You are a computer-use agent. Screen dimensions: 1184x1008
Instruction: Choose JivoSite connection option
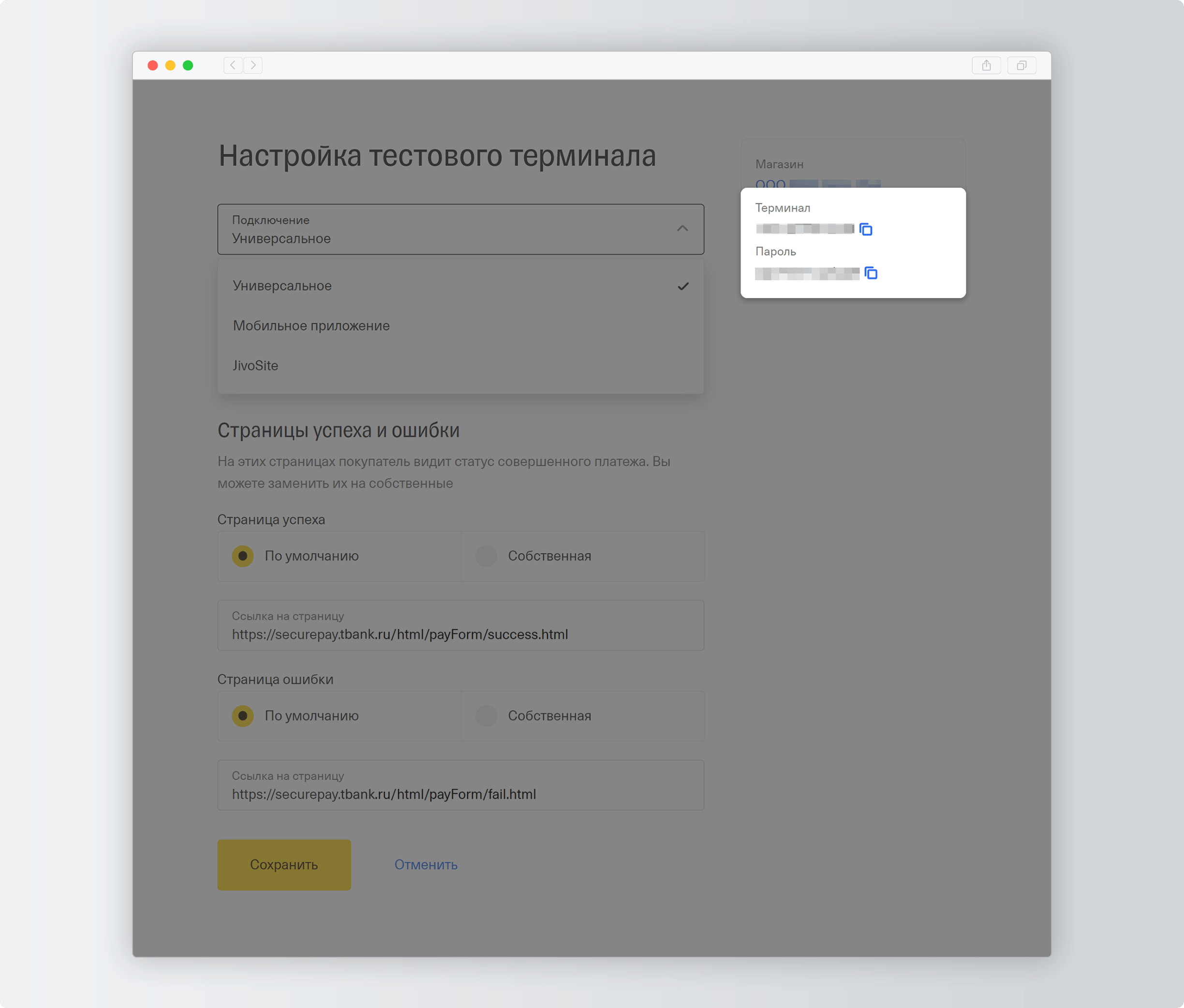[x=460, y=366]
